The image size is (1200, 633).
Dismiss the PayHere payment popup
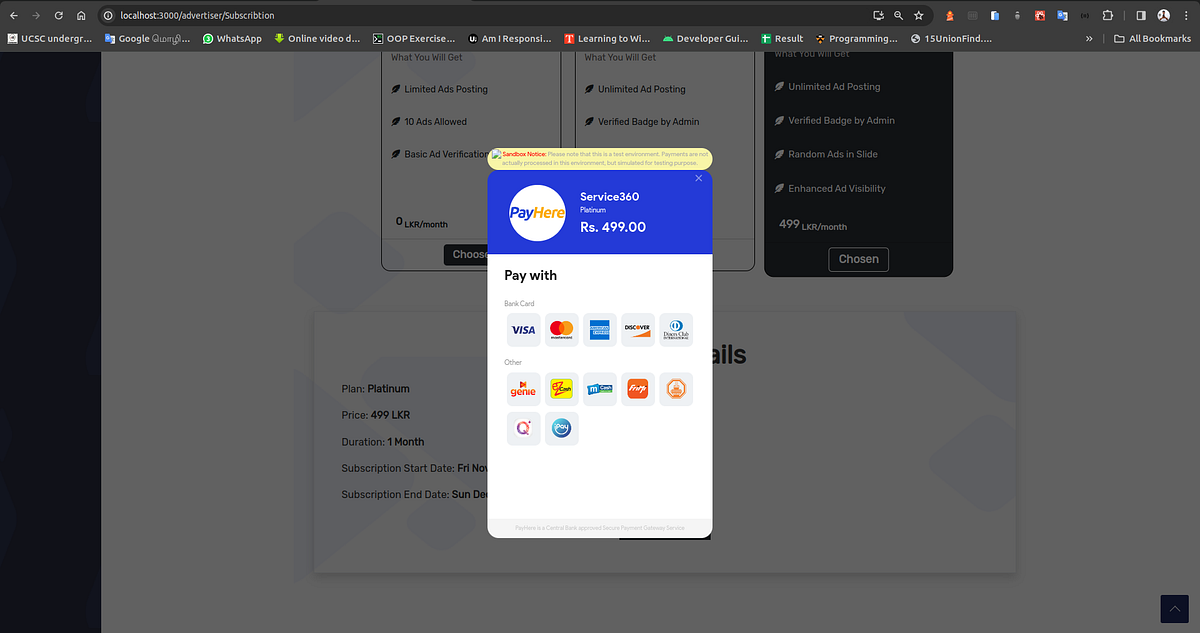698,177
